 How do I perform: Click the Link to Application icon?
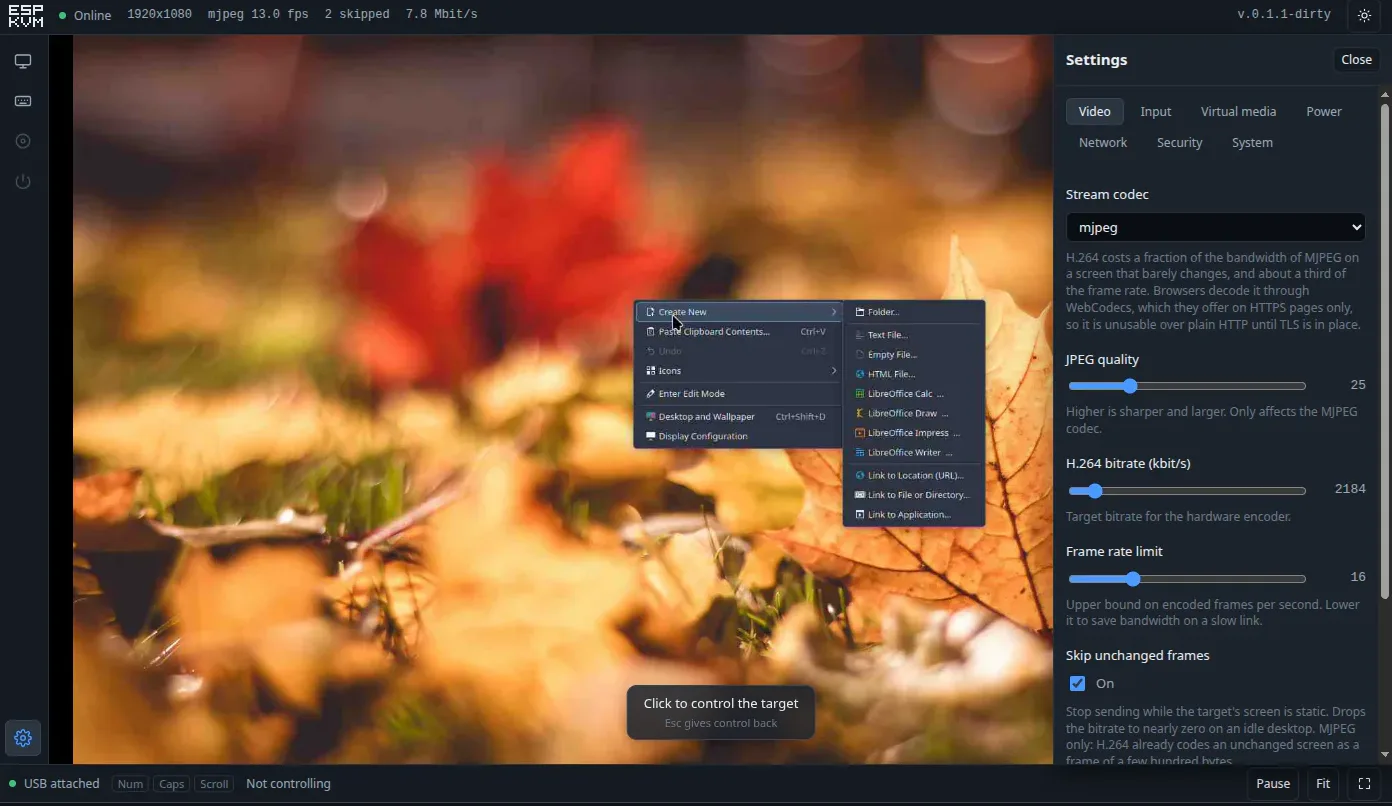click(x=859, y=515)
